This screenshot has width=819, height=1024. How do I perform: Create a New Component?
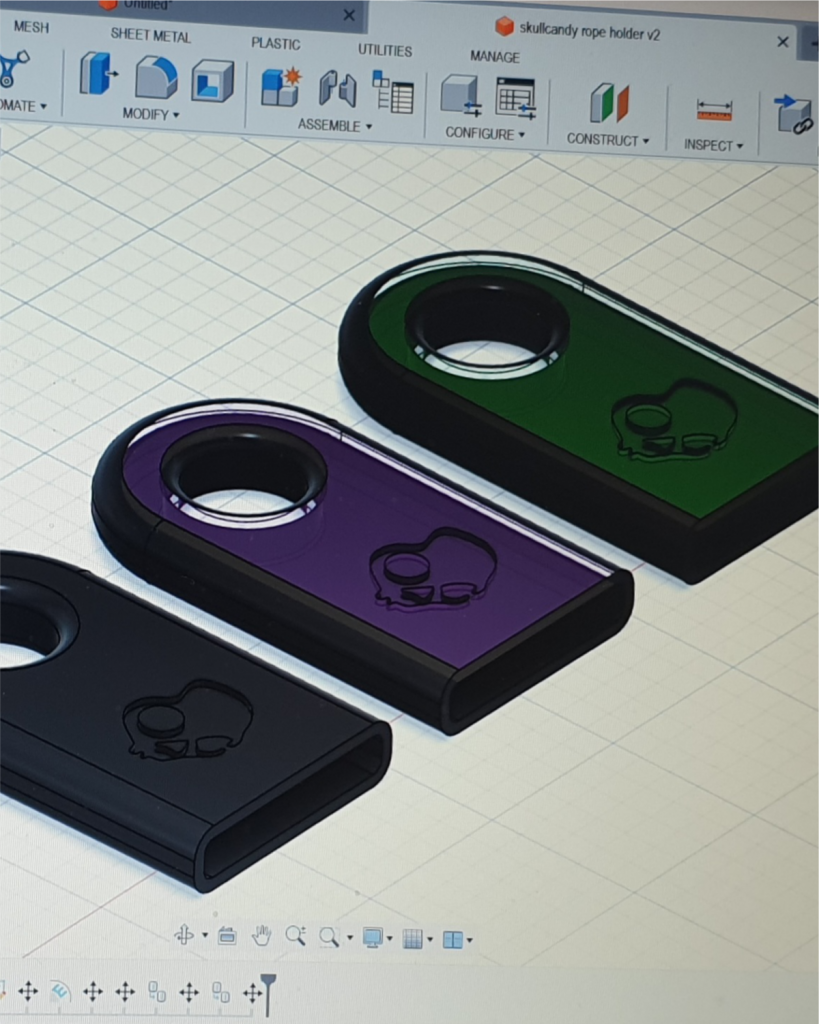coord(281,86)
